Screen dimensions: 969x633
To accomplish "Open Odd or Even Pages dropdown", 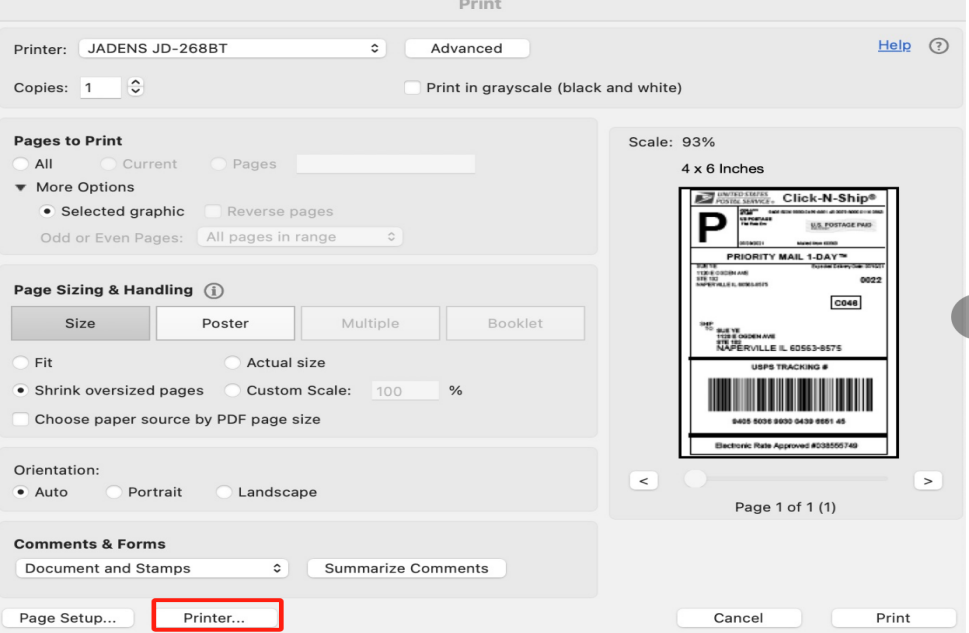I will (x=300, y=237).
